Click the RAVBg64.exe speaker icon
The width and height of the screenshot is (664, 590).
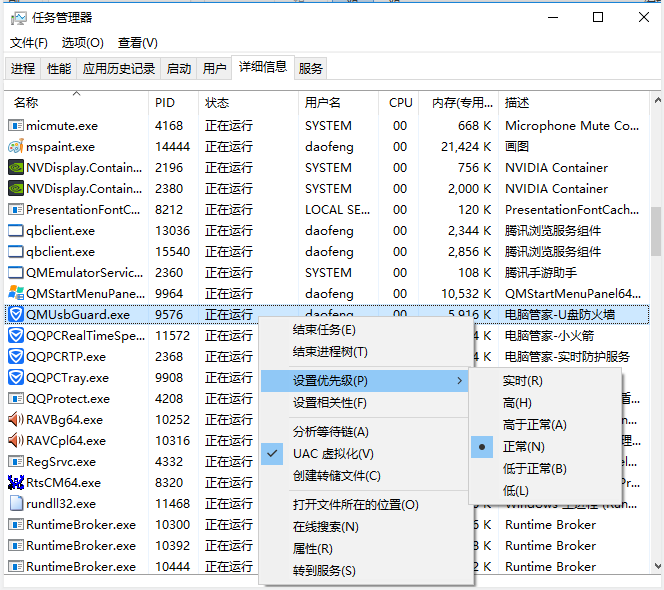16,419
